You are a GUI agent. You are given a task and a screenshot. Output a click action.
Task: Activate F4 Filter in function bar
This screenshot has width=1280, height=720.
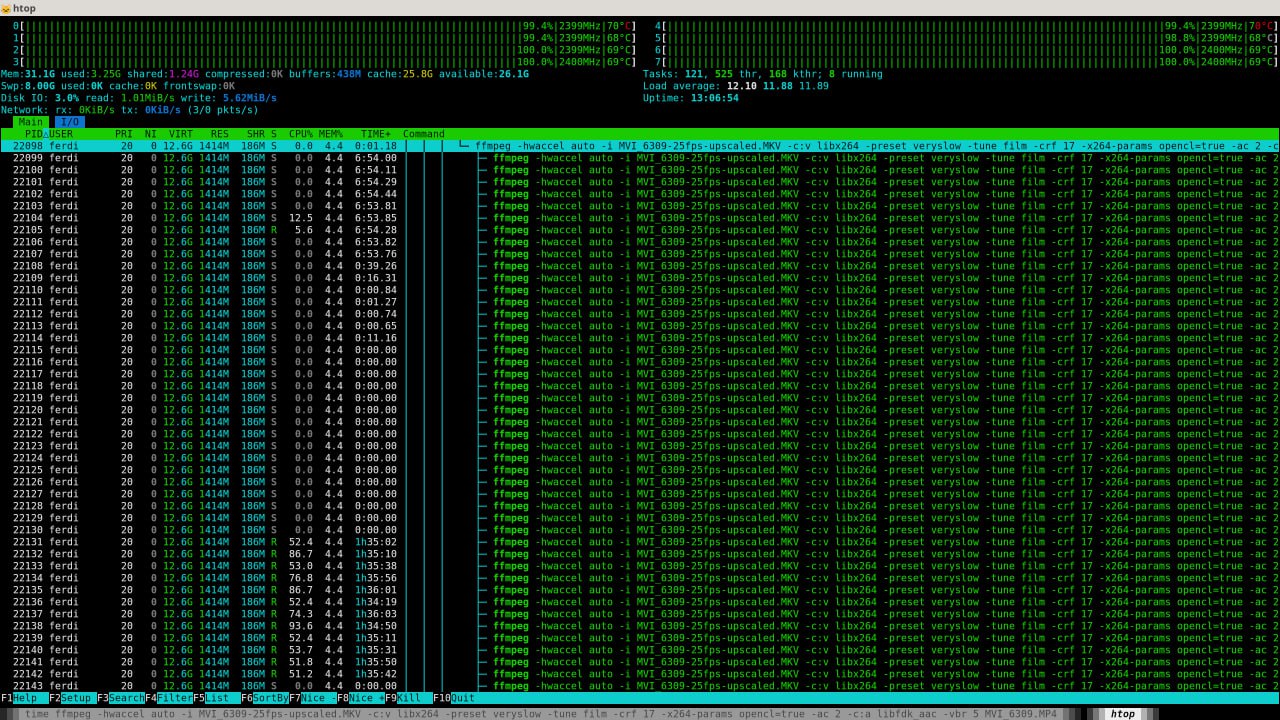click(169, 698)
